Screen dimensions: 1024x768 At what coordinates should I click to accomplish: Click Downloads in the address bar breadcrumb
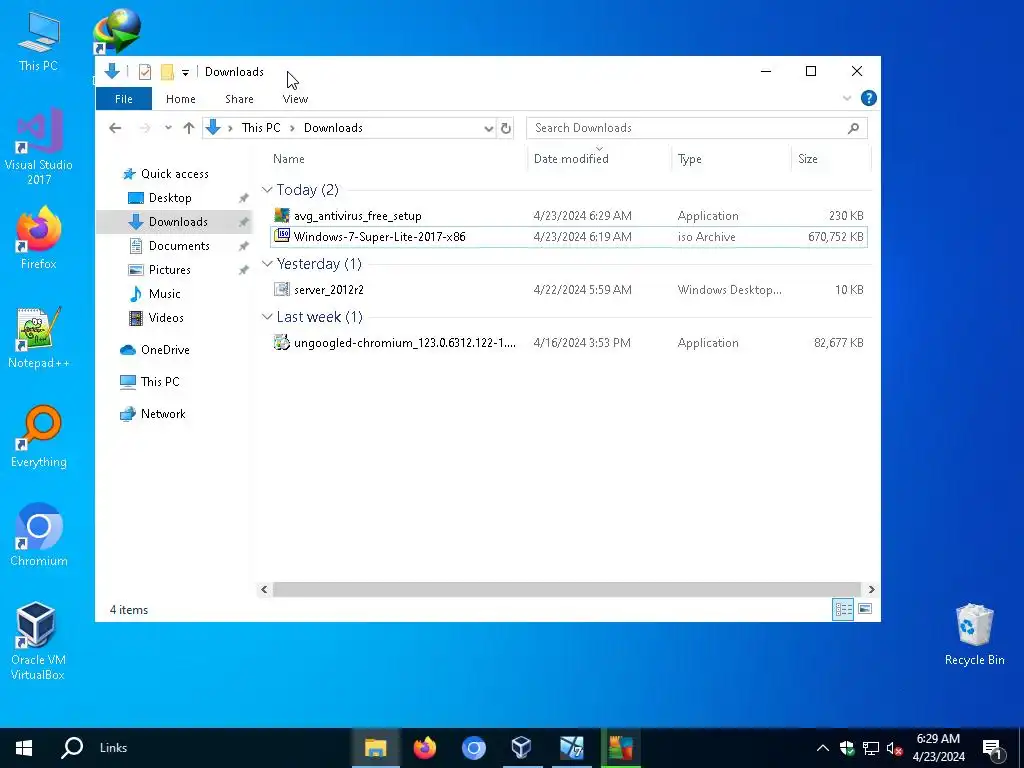pyautogui.click(x=333, y=128)
